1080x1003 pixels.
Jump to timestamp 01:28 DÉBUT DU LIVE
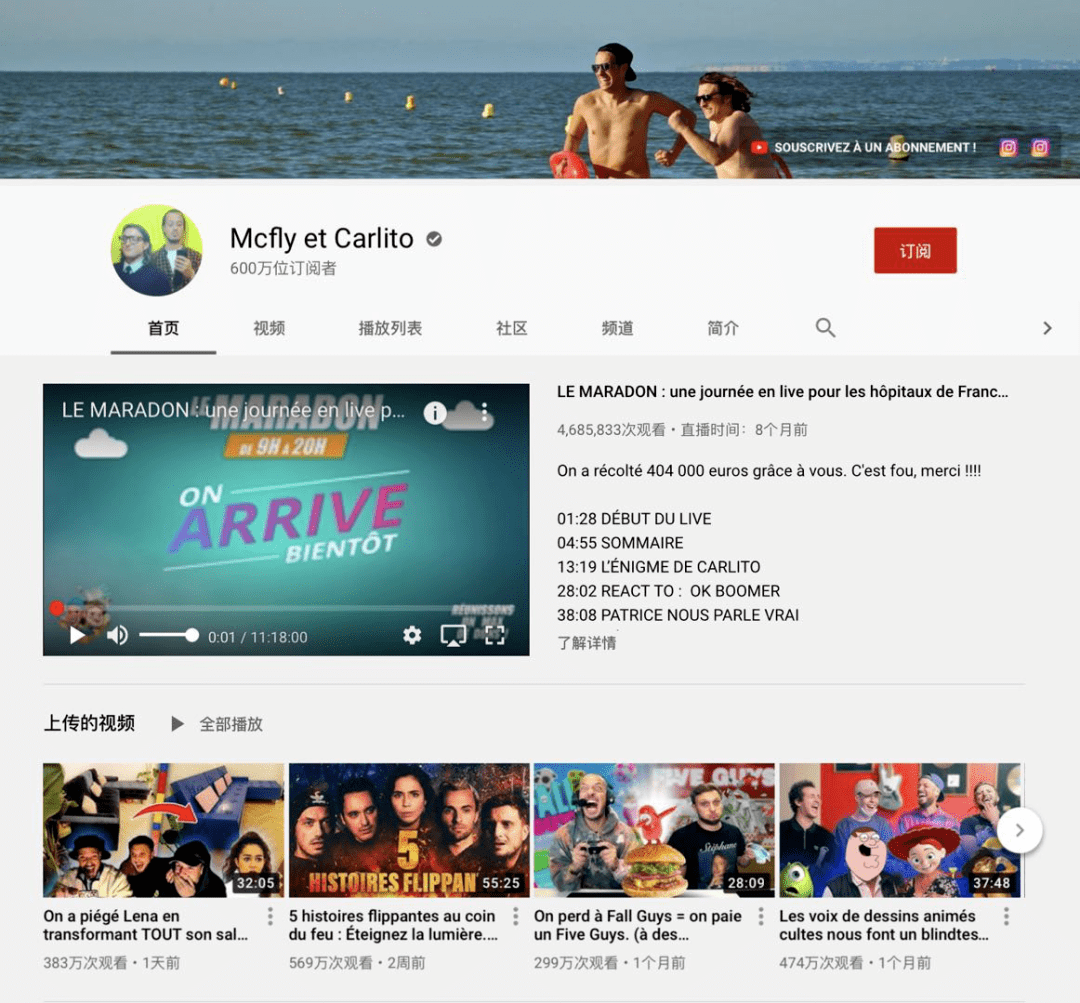coord(634,519)
